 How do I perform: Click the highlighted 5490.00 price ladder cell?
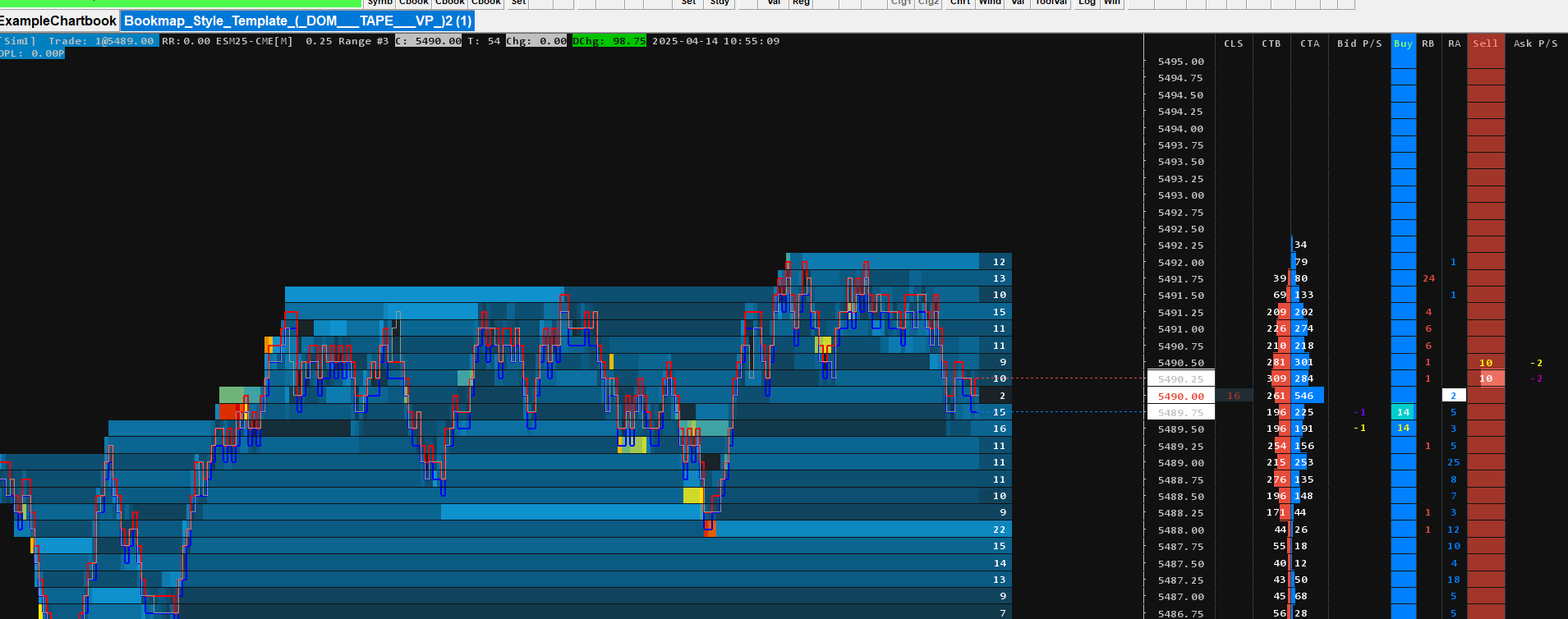pyautogui.click(x=1181, y=396)
